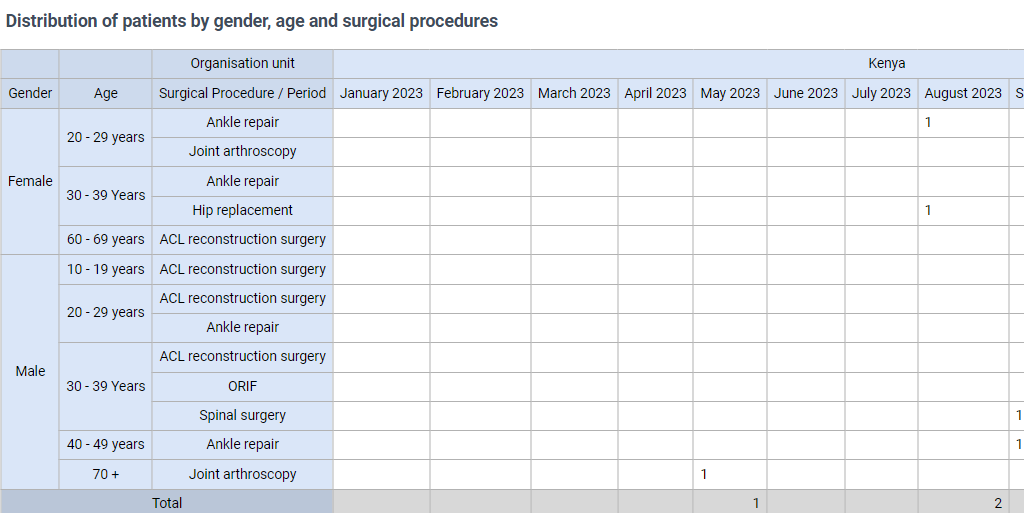Click the May 2023 period header
1024x513 pixels.
point(730,93)
